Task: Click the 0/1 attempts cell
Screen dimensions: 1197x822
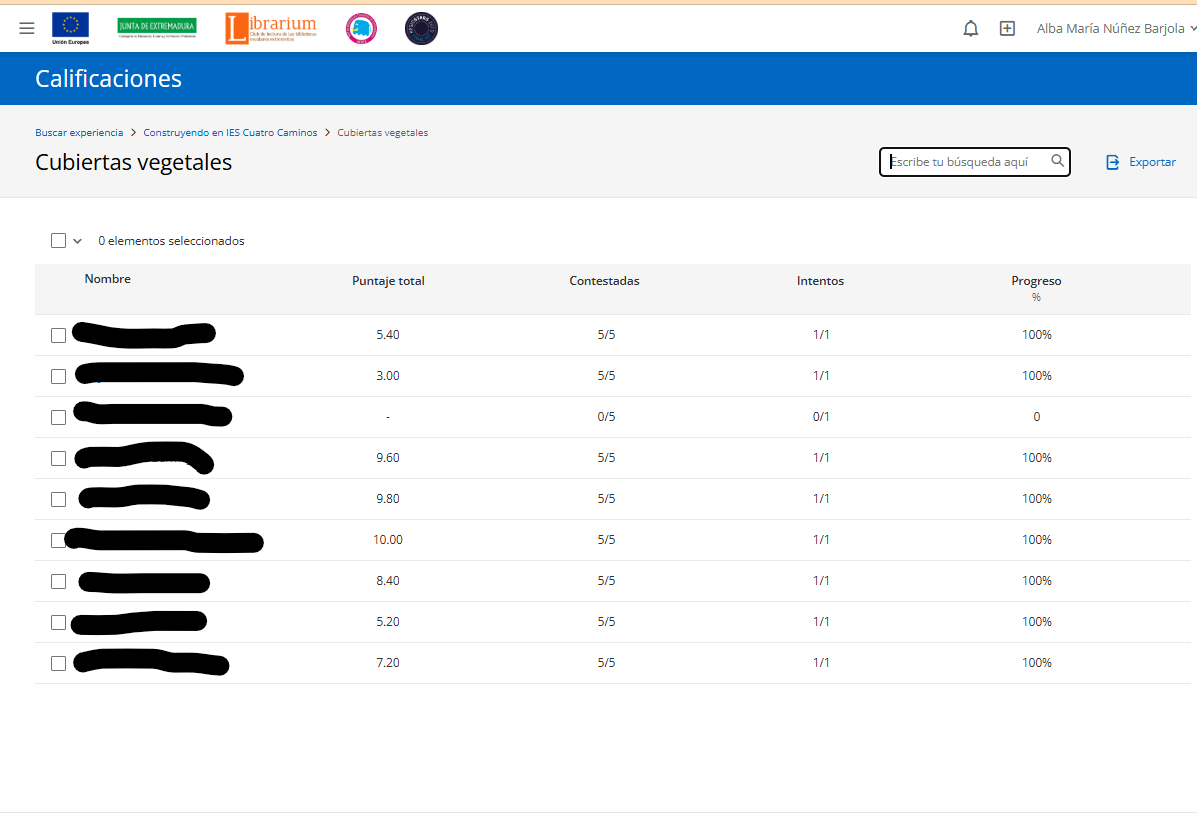Action: [x=821, y=417]
